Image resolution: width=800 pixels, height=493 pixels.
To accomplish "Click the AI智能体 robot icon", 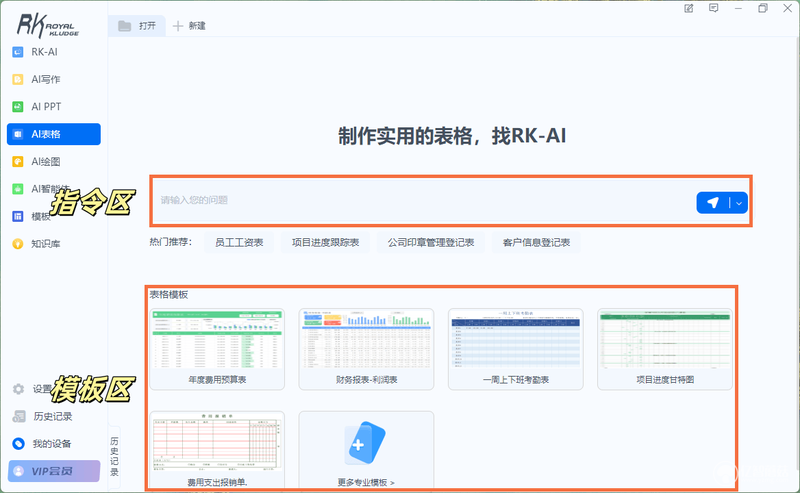I will [x=18, y=189].
